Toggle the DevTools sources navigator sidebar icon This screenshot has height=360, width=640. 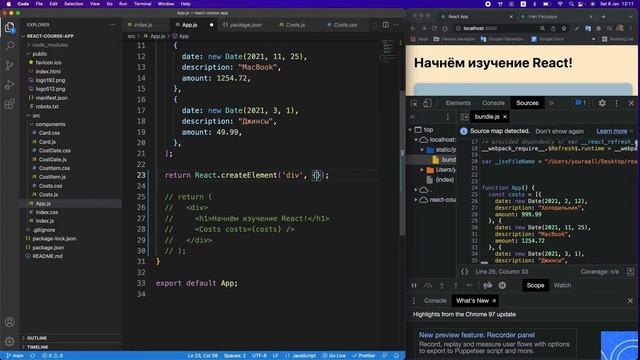(x=464, y=117)
